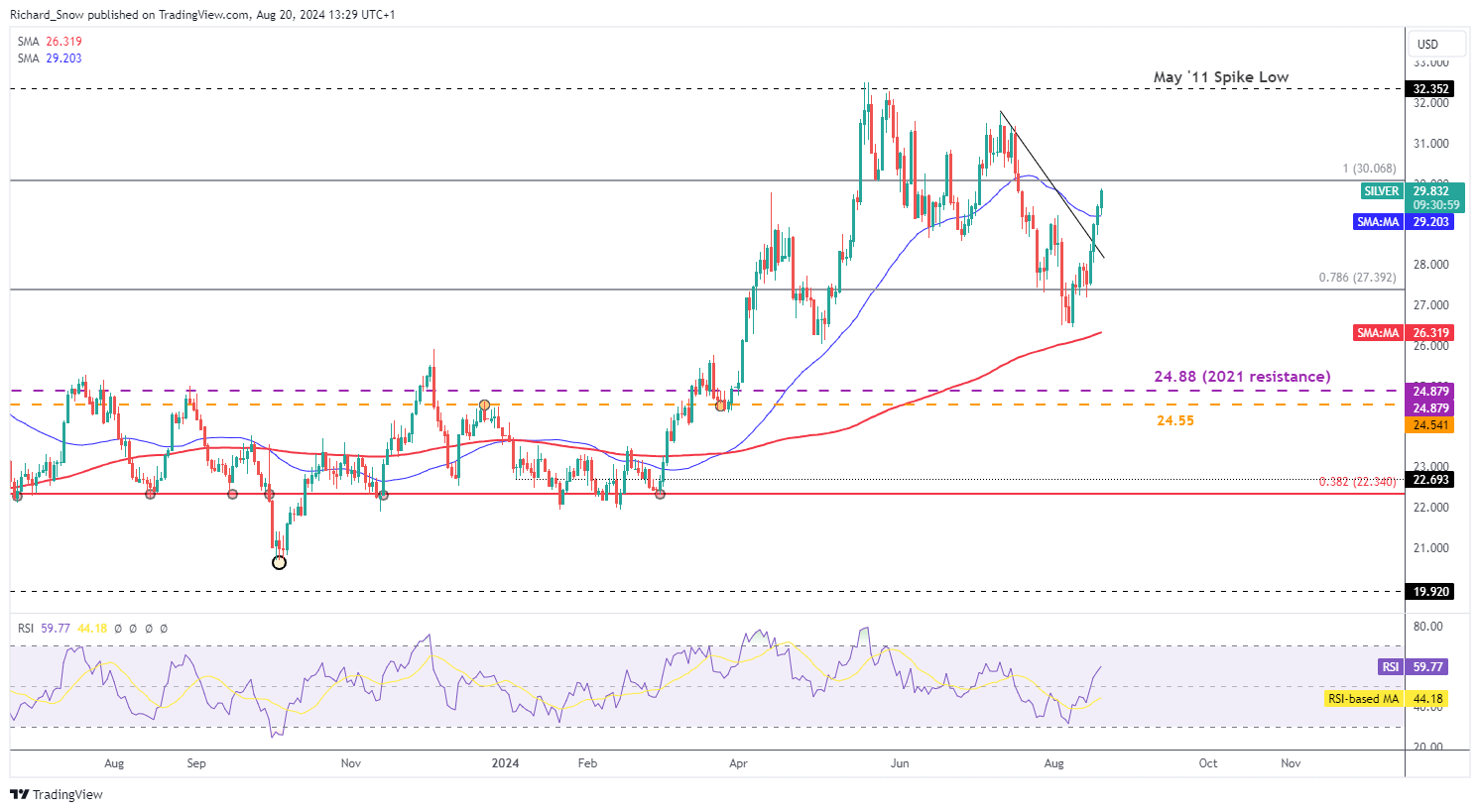The image size is (1480, 812).
Task: Click the "Oct" label on the time axis
Action: click(1208, 763)
